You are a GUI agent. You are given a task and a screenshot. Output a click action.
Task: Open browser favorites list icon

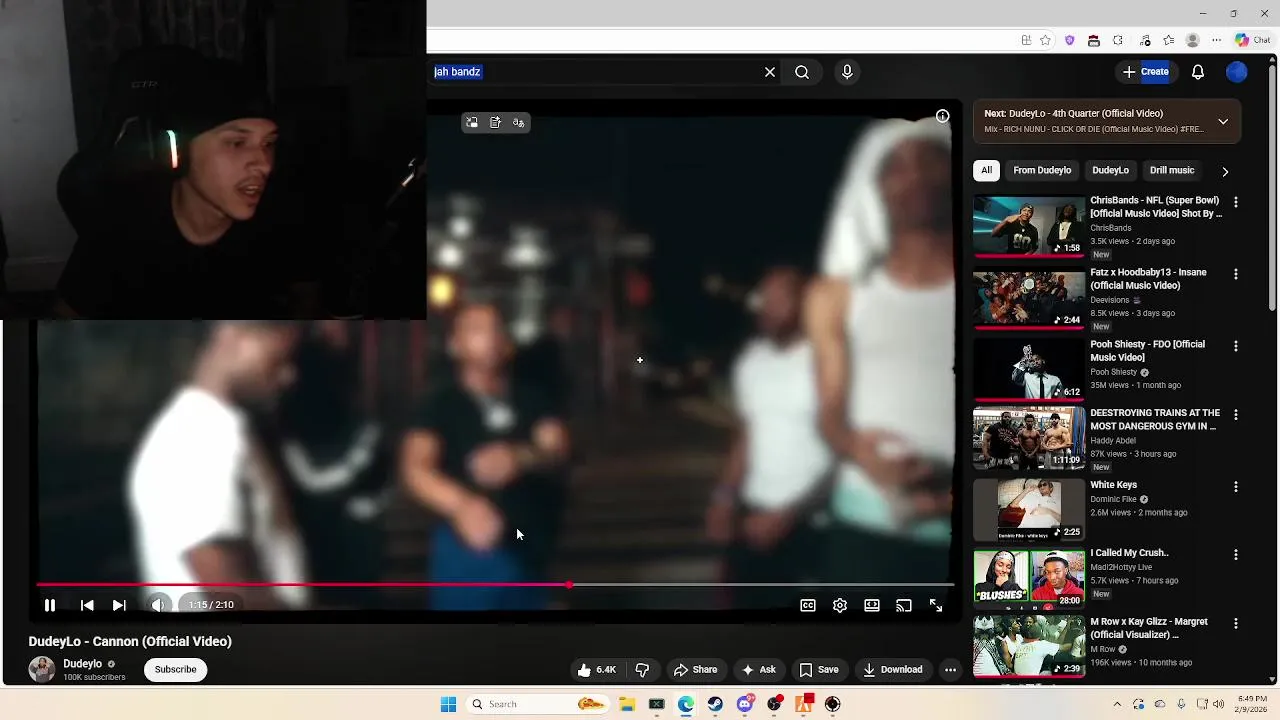(x=1168, y=40)
